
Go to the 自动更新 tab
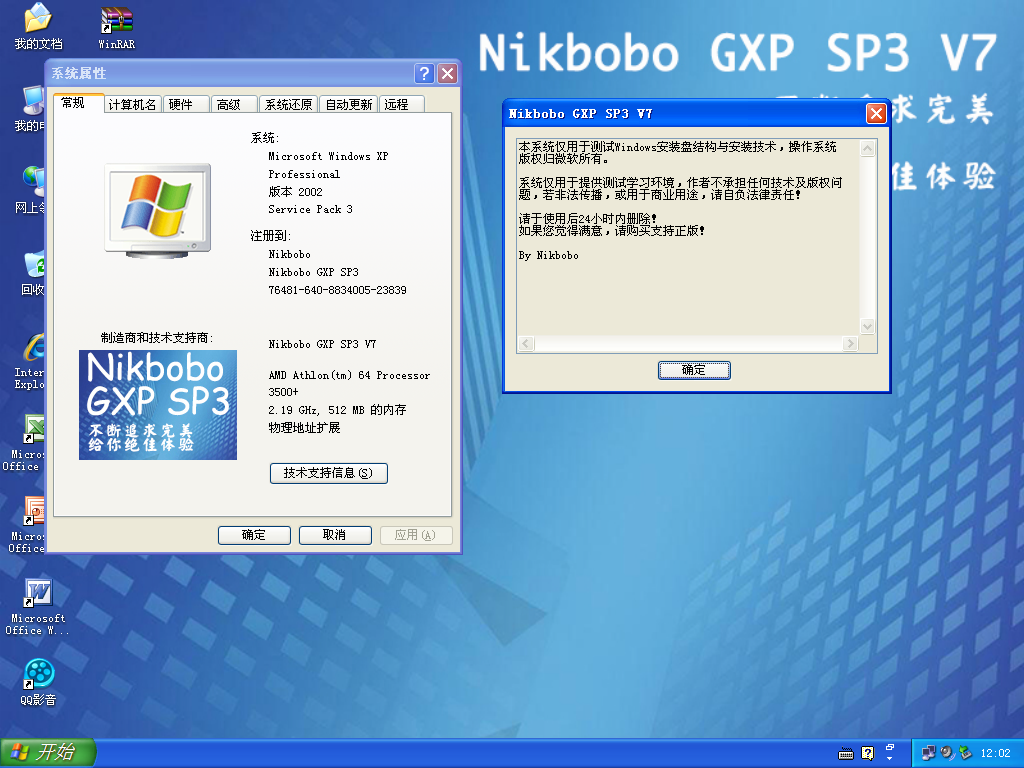click(349, 104)
